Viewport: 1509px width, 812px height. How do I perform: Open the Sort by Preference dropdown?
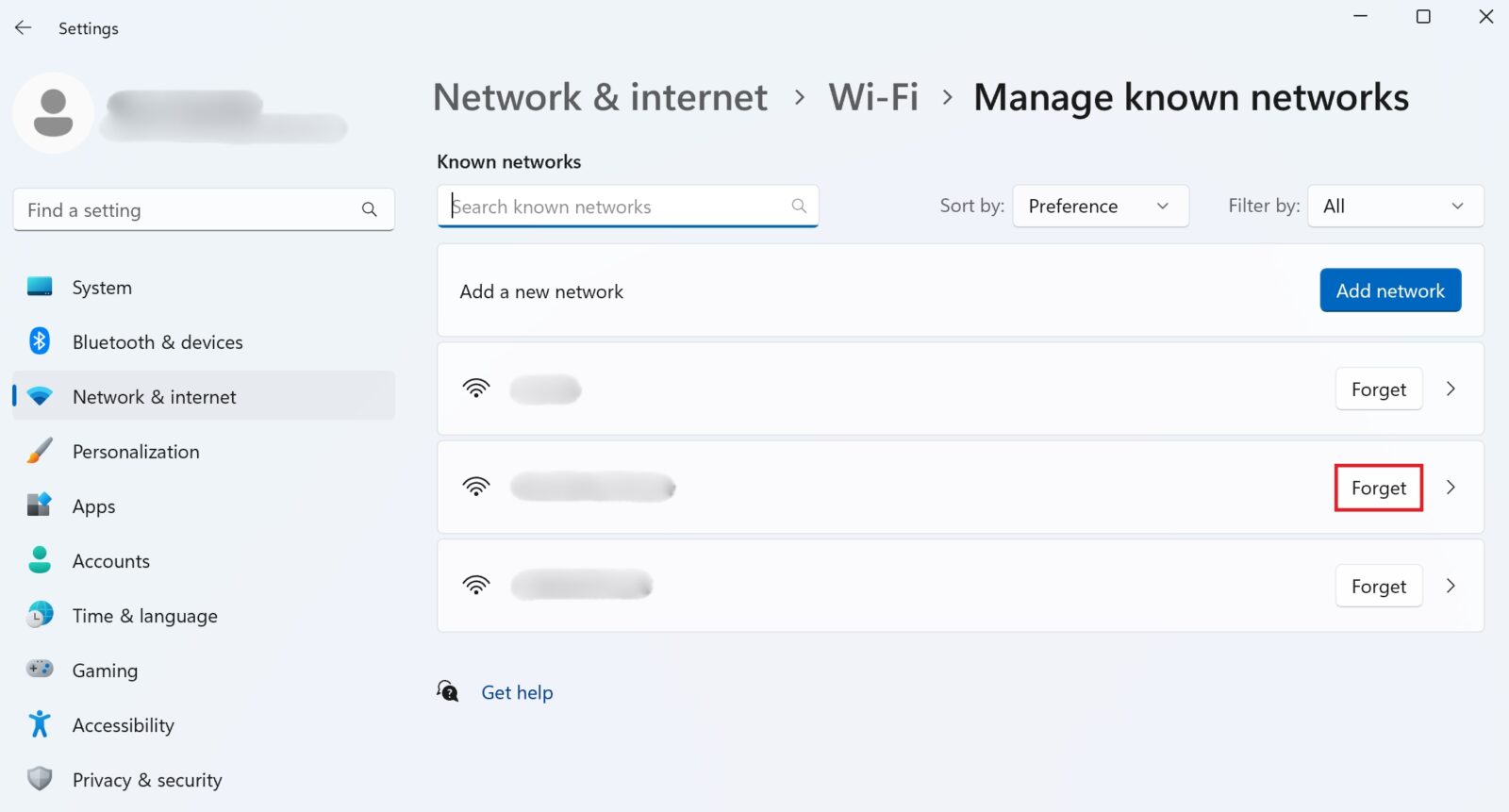click(x=1100, y=206)
